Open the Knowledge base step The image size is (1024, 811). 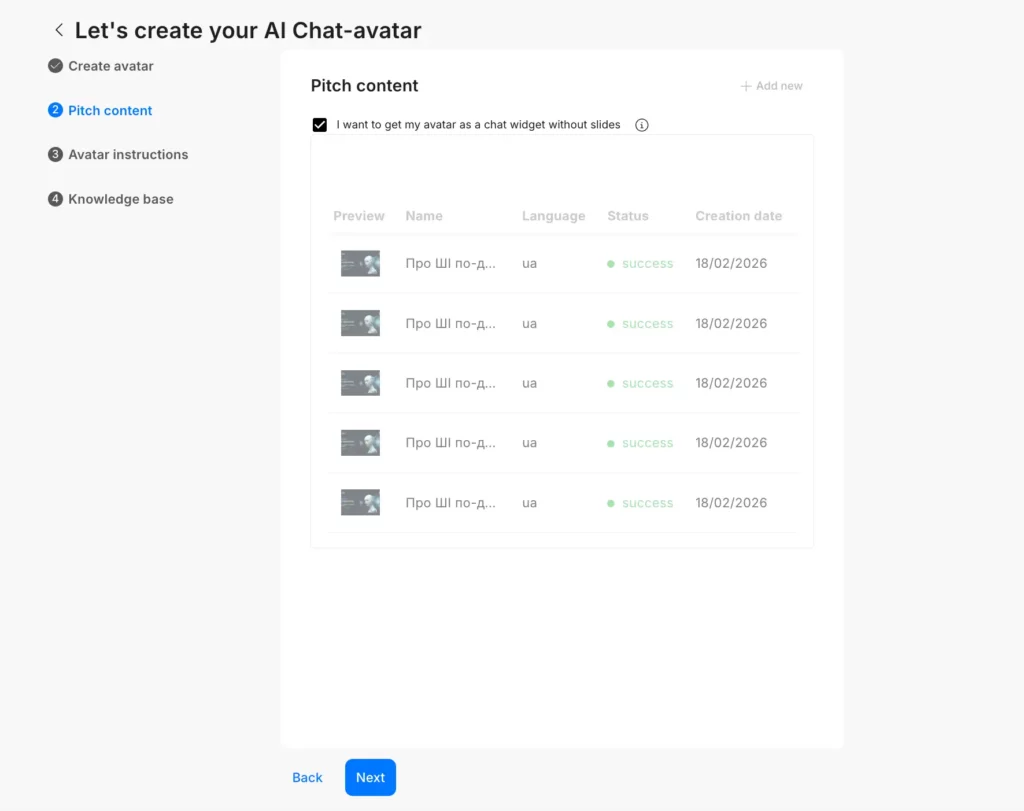point(120,199)
